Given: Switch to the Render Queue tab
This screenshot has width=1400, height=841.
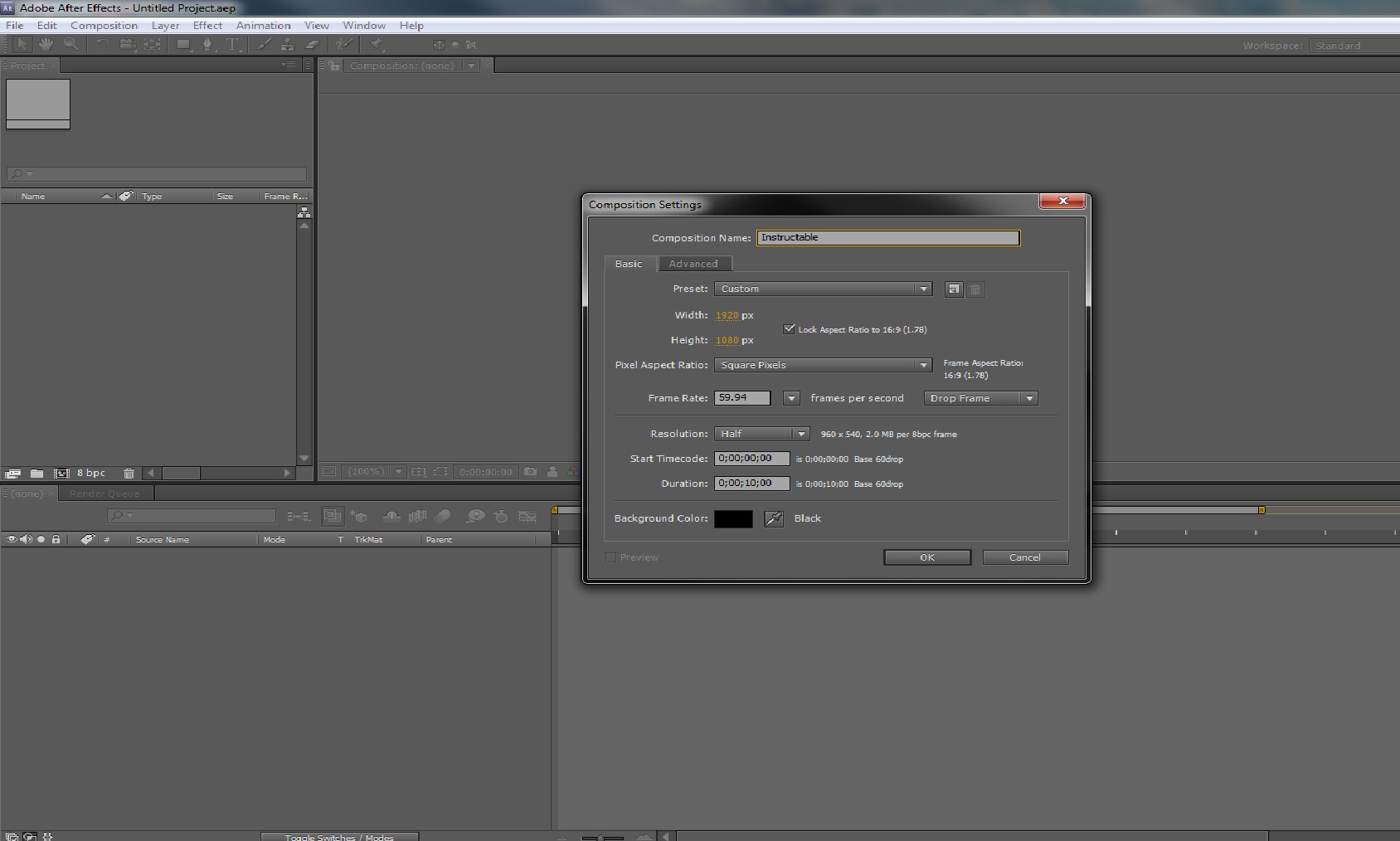Looking at the screenshot, I should pos(105,493).
